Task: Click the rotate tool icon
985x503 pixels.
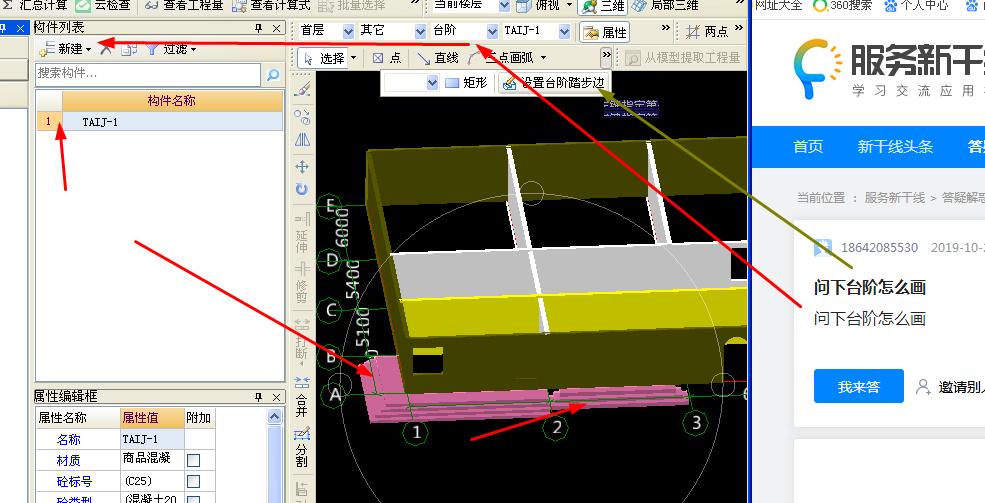Action: (x=302, y=189)
